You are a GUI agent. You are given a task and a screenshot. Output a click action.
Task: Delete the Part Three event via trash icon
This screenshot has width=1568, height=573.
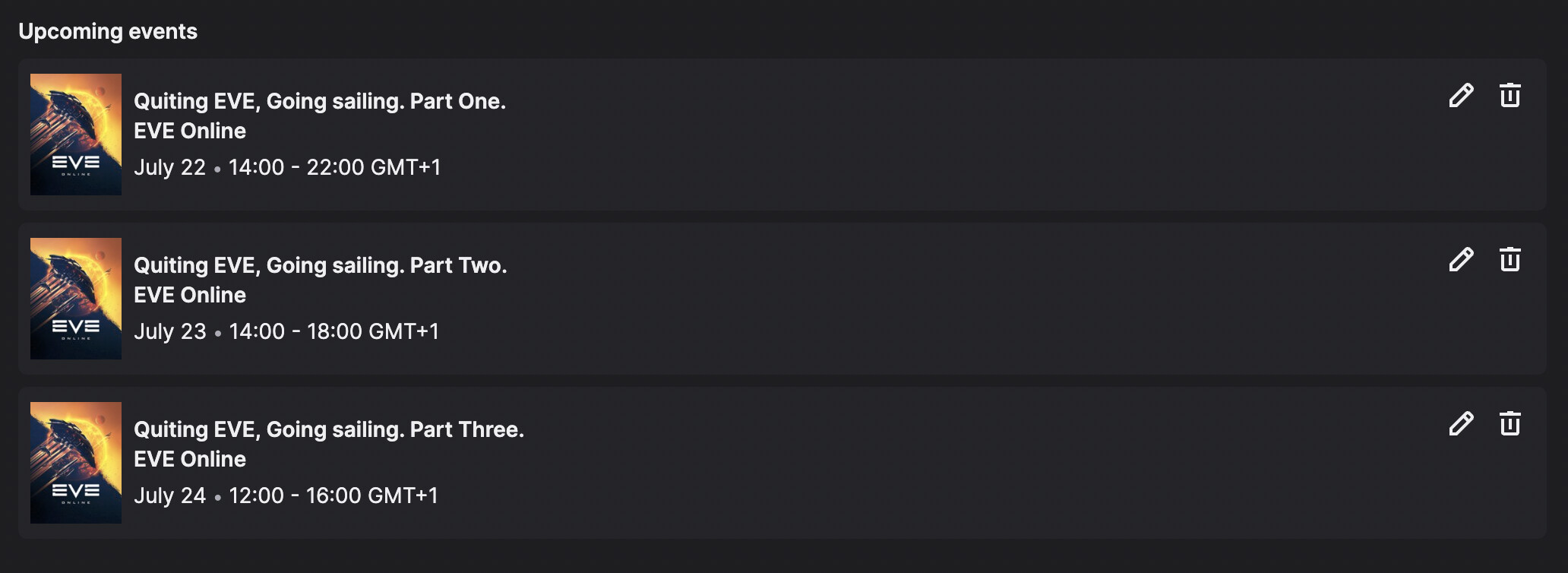coord(1510,423)
